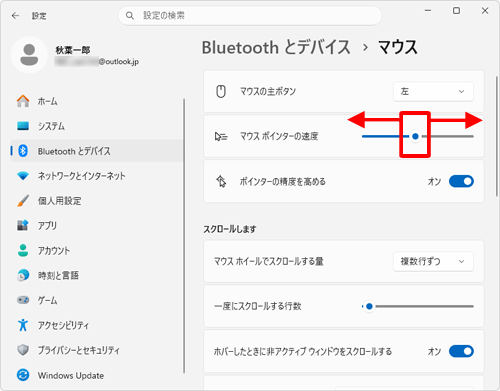
Task: Click the Bluetooth とデバイス breadcrumb link
Action: point(276,47)
